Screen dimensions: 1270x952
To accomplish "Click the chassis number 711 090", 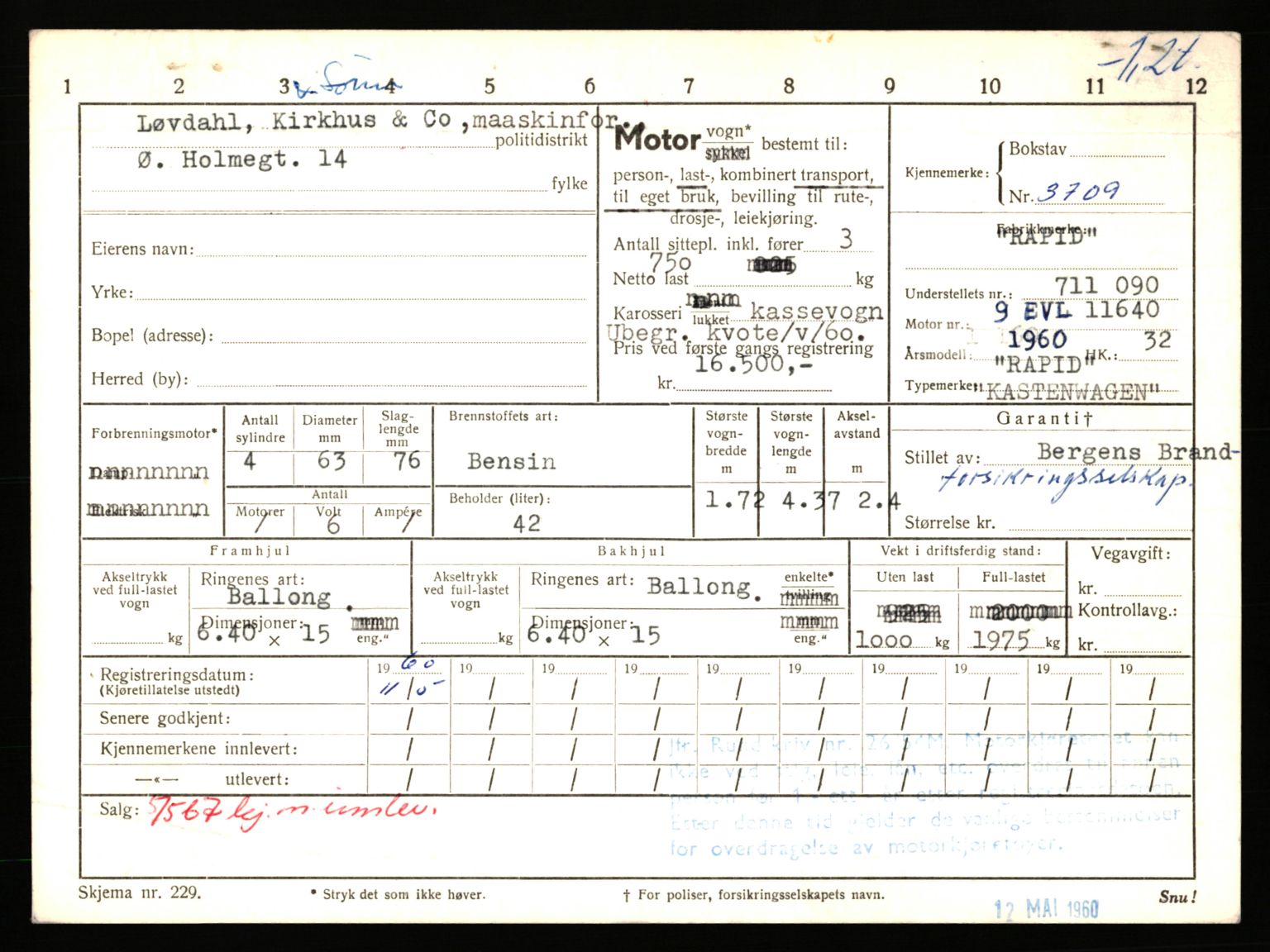I will [x=1105, y=286].
